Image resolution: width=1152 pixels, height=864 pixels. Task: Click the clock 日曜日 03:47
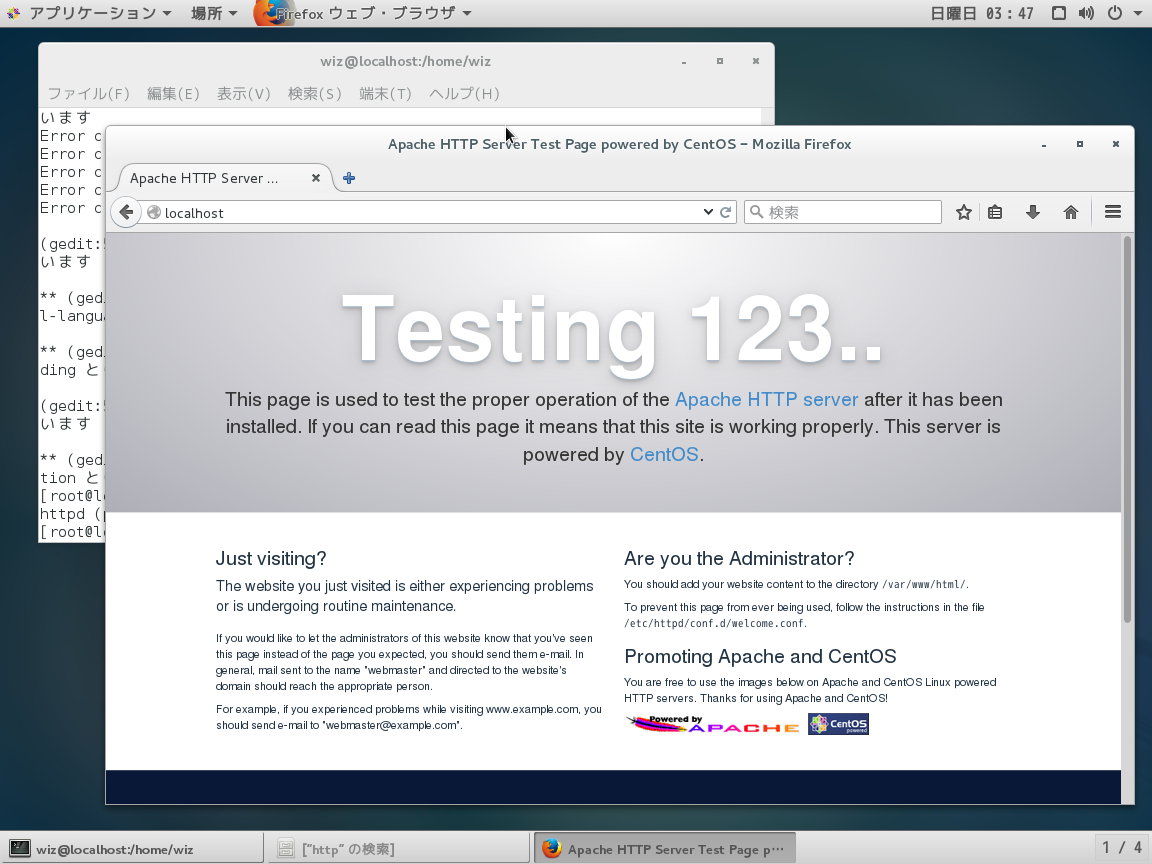pos(982,13)
